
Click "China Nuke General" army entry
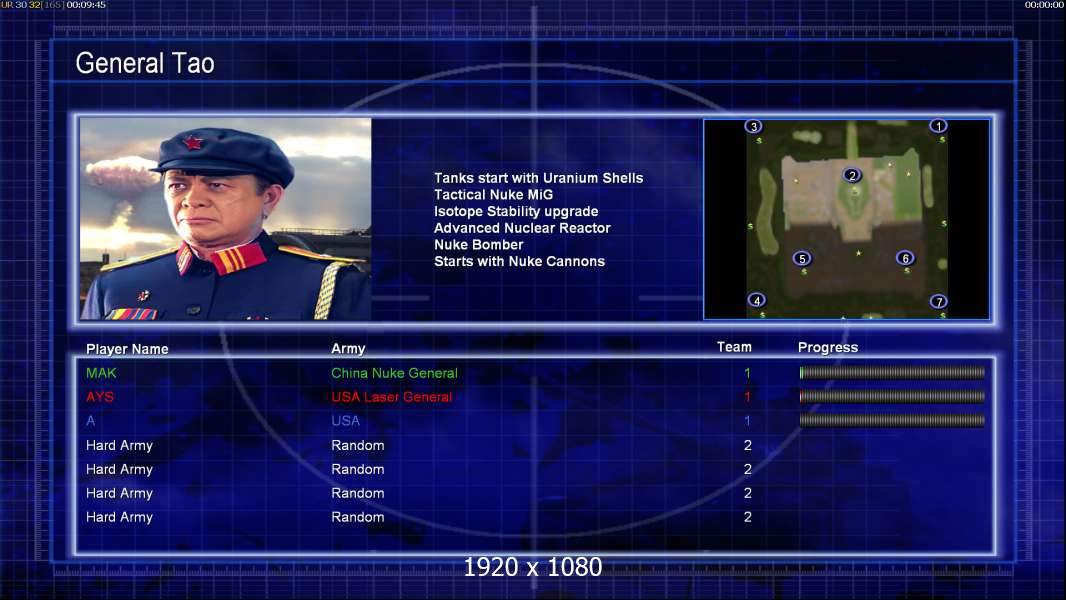(394, 373)
